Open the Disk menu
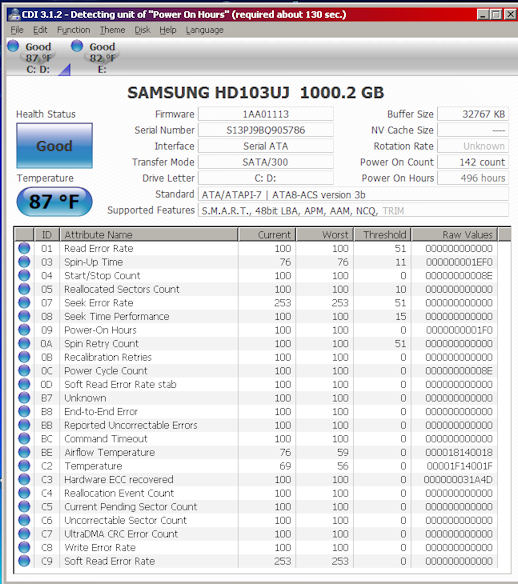Screen dimensions: 518x584 [142, 30]
